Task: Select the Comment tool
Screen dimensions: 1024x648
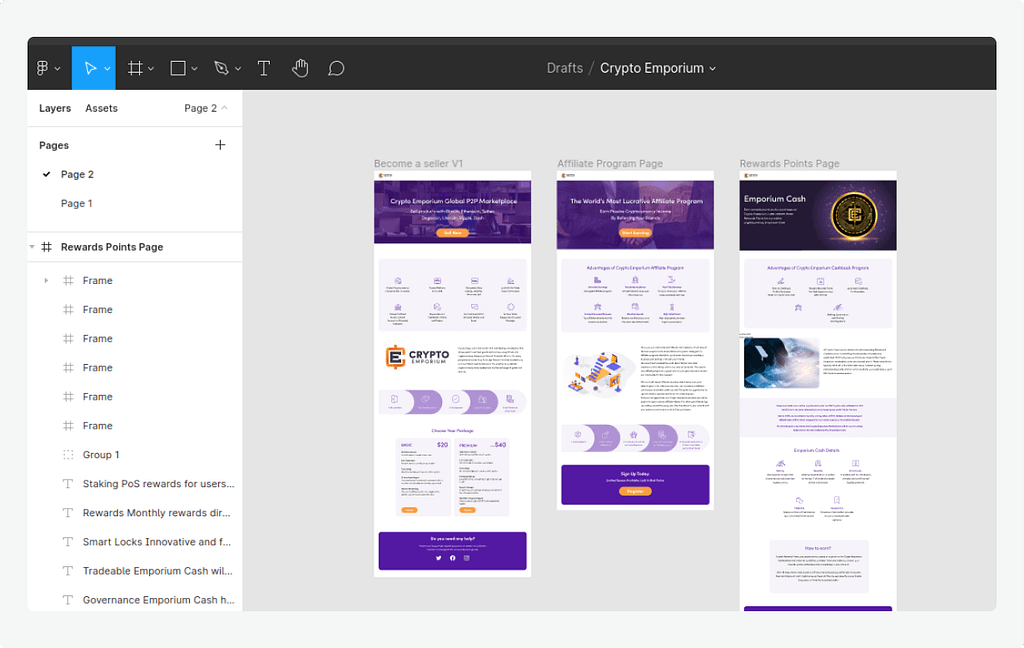Action: pos(336,68)
